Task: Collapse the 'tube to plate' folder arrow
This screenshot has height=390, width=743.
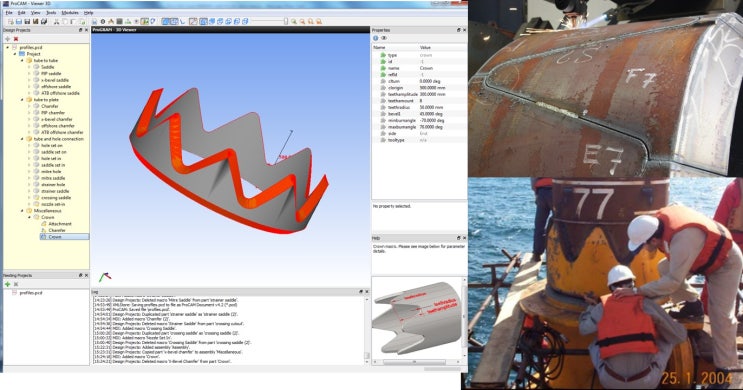Action: click(x=22, y=100)
